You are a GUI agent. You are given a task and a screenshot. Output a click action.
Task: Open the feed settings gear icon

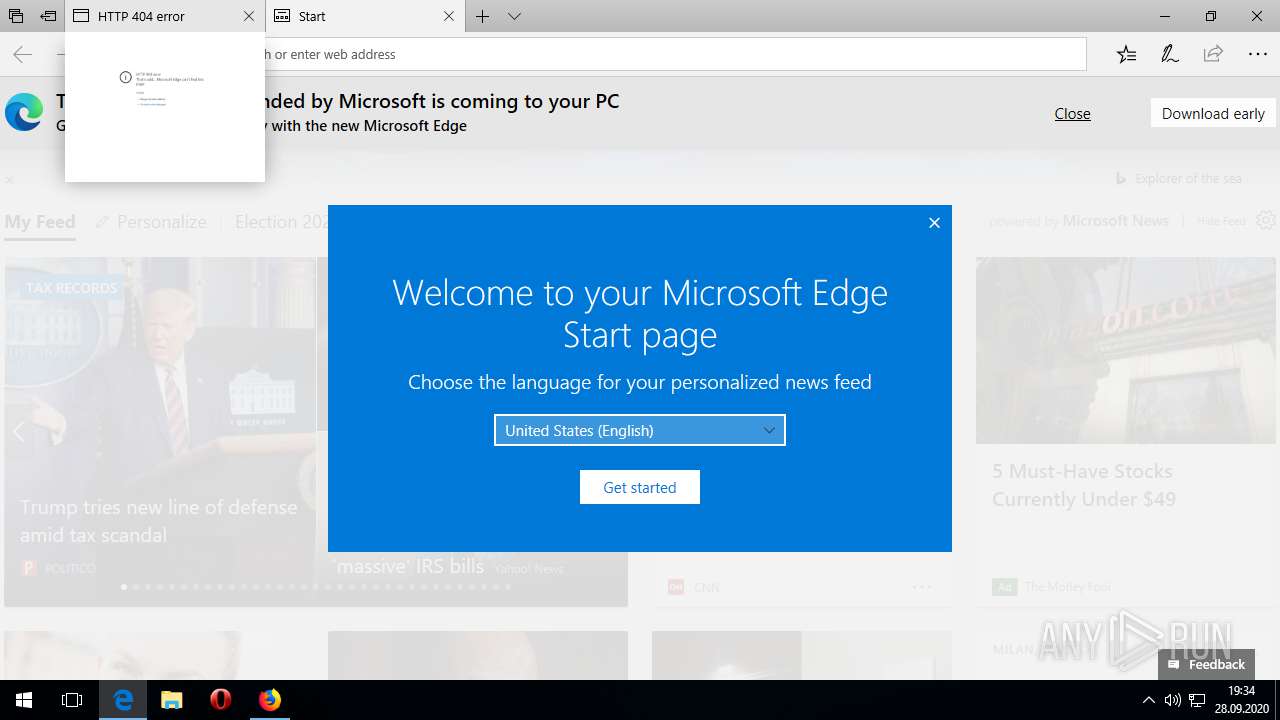(1266, 220)
